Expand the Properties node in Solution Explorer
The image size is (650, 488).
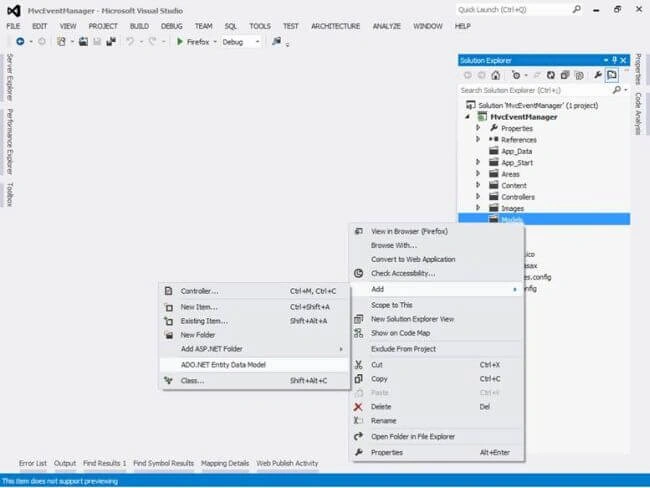tap(478, 128)
